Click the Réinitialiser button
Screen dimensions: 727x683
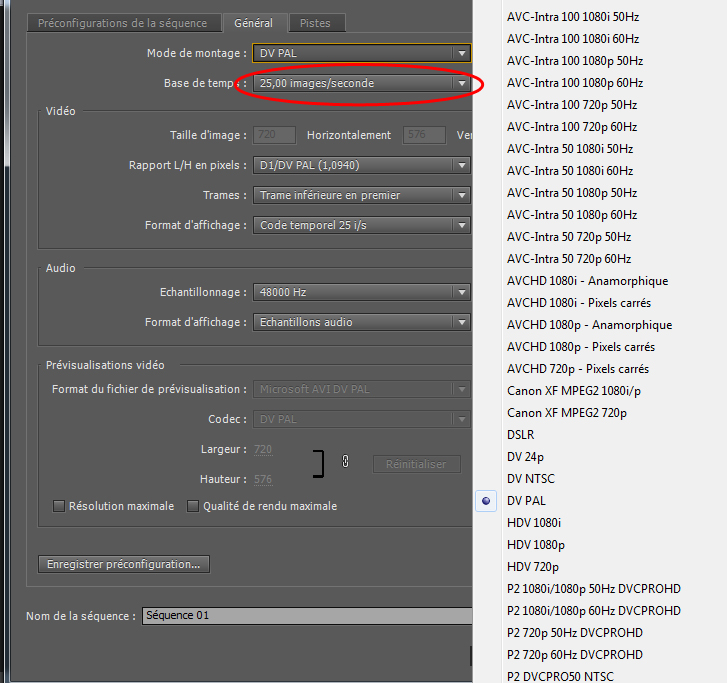[x=416, y=464]
